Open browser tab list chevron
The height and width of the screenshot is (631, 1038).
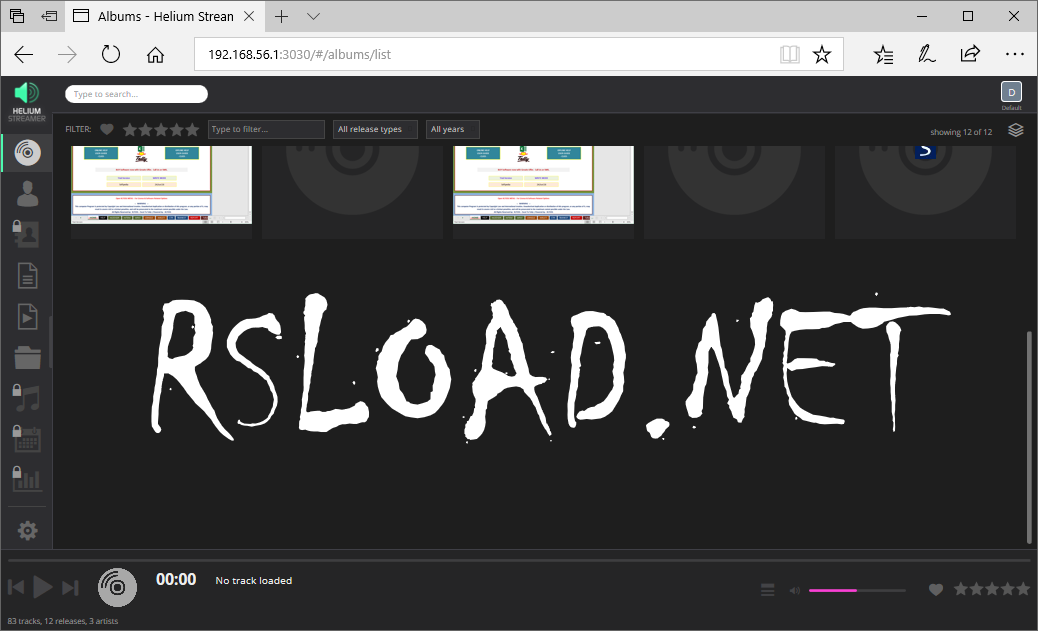pos(314,17)
